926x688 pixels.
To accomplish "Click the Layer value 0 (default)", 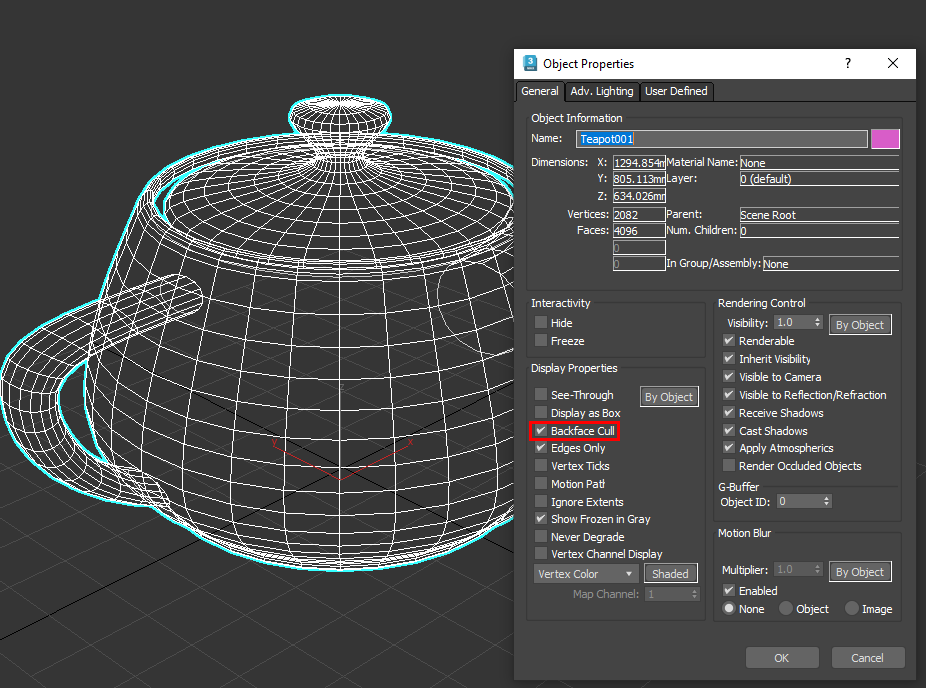I will point(819,179).
